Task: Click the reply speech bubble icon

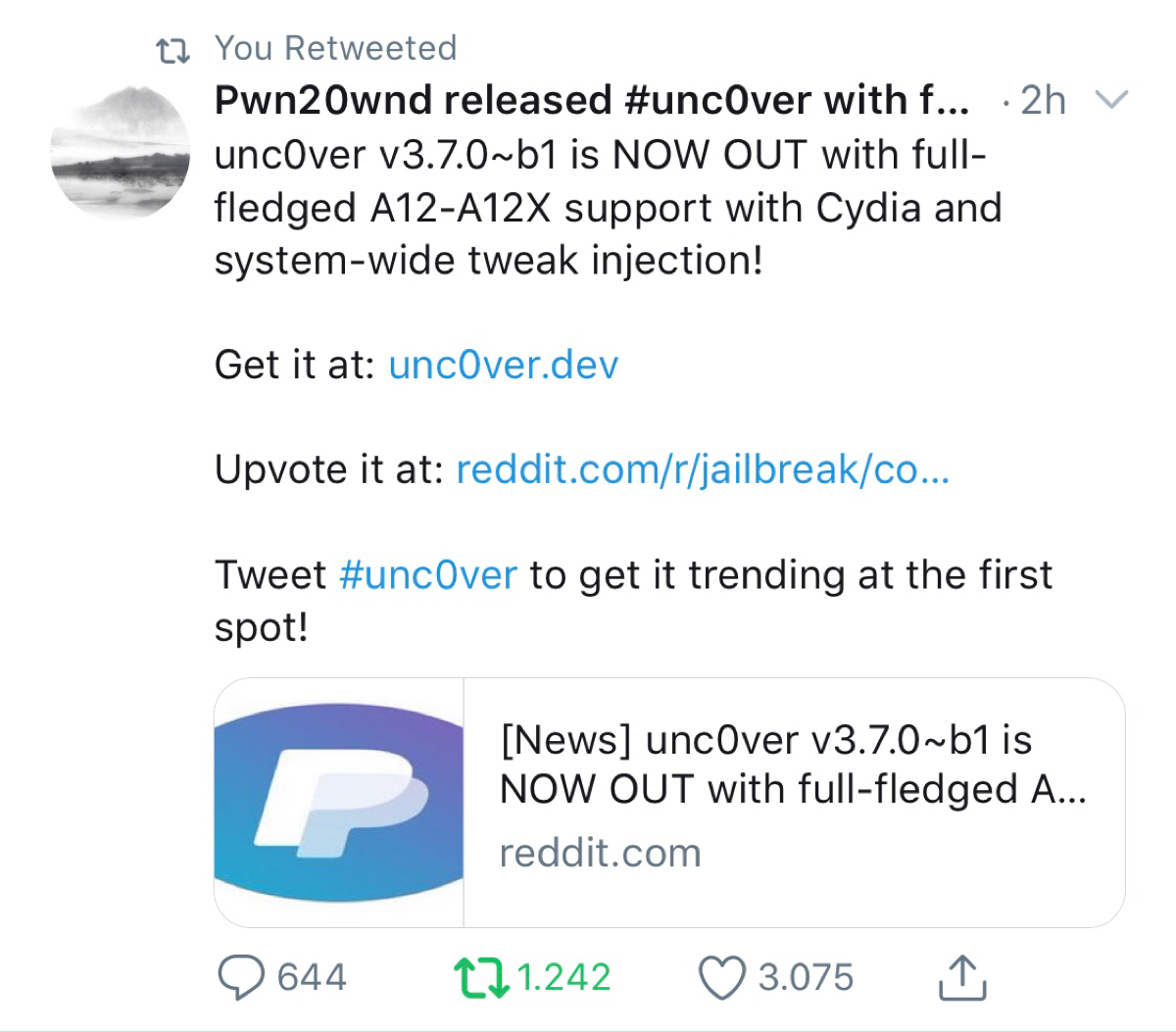Action: pos(240,977)
